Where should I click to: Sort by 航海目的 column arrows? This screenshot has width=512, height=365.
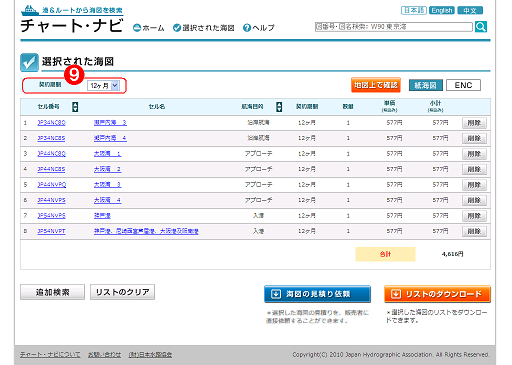279,107
